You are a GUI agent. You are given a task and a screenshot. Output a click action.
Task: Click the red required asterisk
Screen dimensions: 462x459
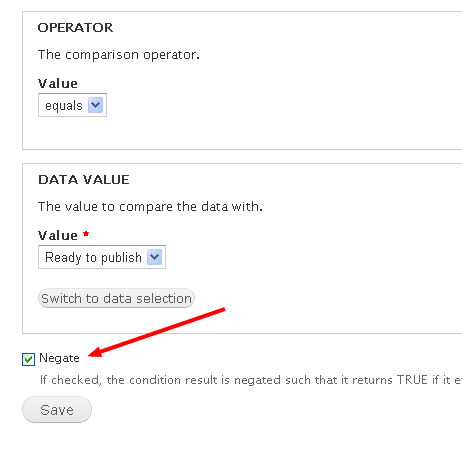click(x=86, y=234)
